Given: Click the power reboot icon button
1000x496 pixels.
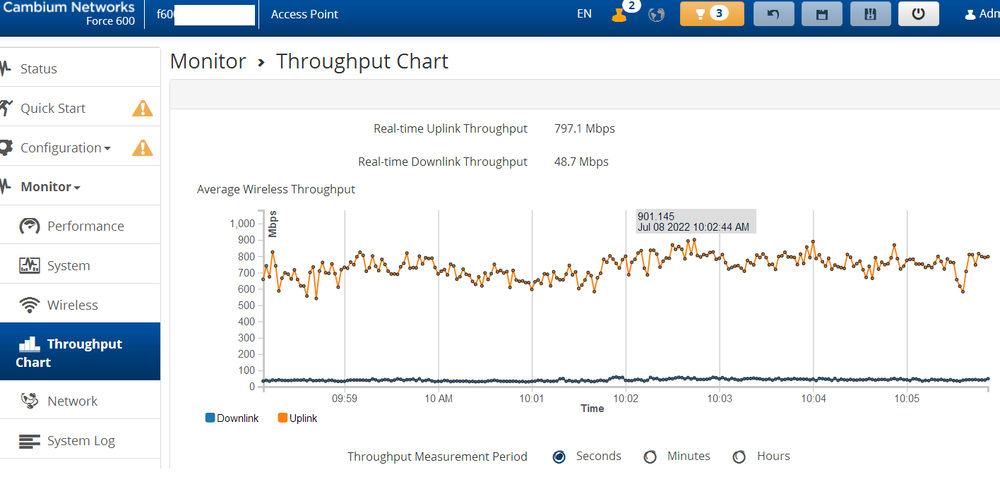Looking at the screenshot, I should click(918, 14).
